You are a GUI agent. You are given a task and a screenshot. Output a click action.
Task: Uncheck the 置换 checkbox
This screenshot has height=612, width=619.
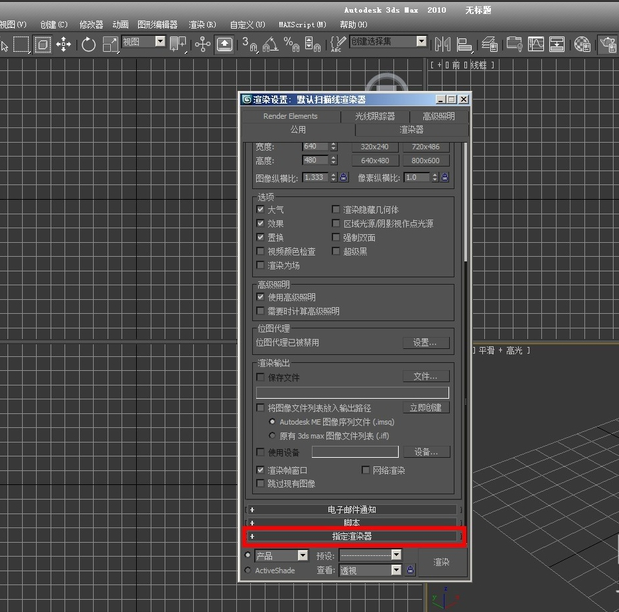pos(260,237)
